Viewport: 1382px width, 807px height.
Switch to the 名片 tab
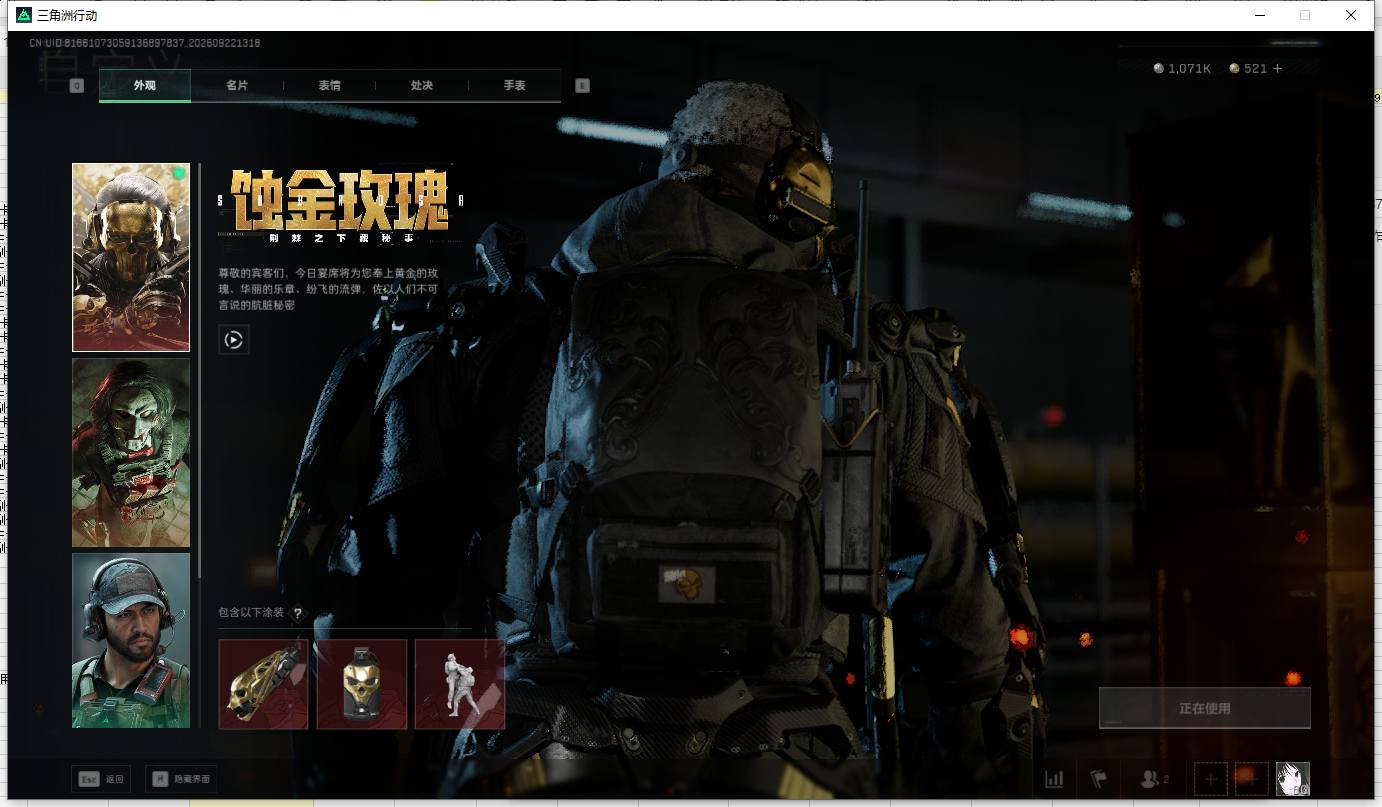coord(237,85)
